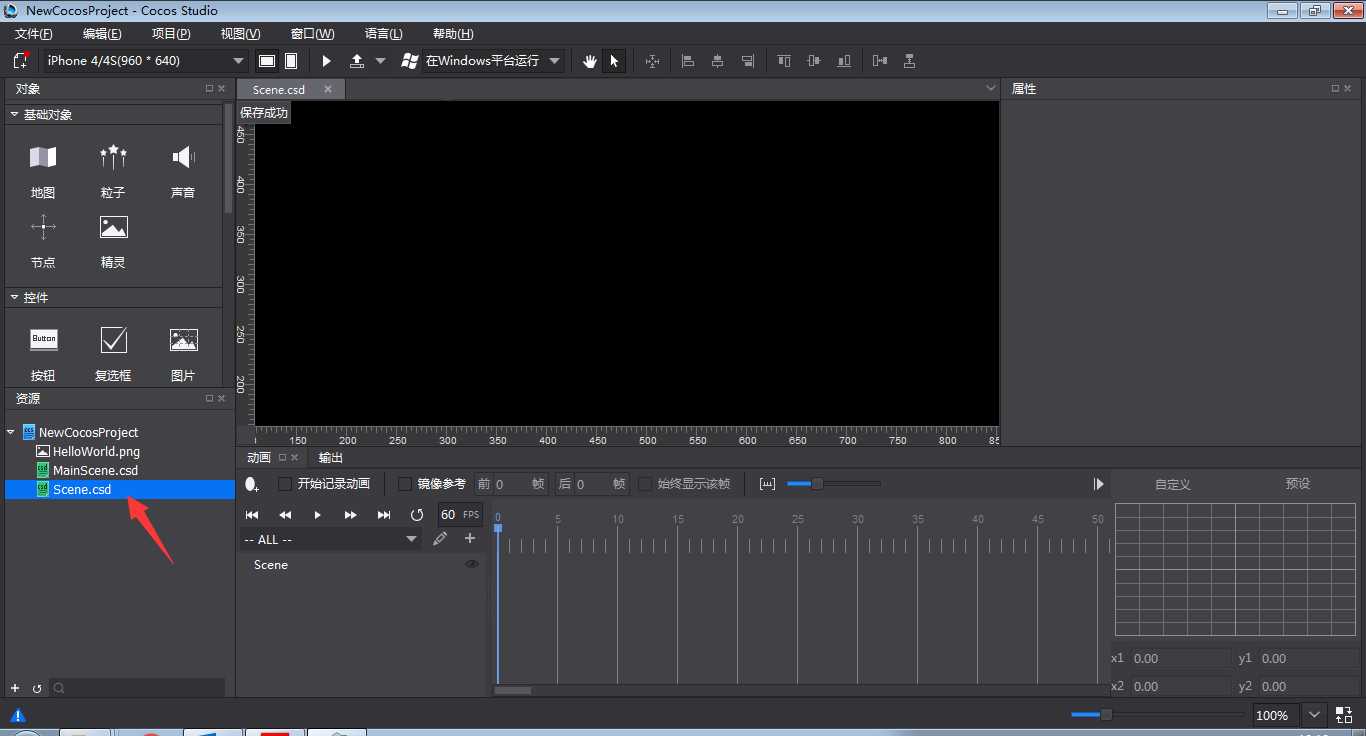Pick the 按钮 button widget

[43, 353]
